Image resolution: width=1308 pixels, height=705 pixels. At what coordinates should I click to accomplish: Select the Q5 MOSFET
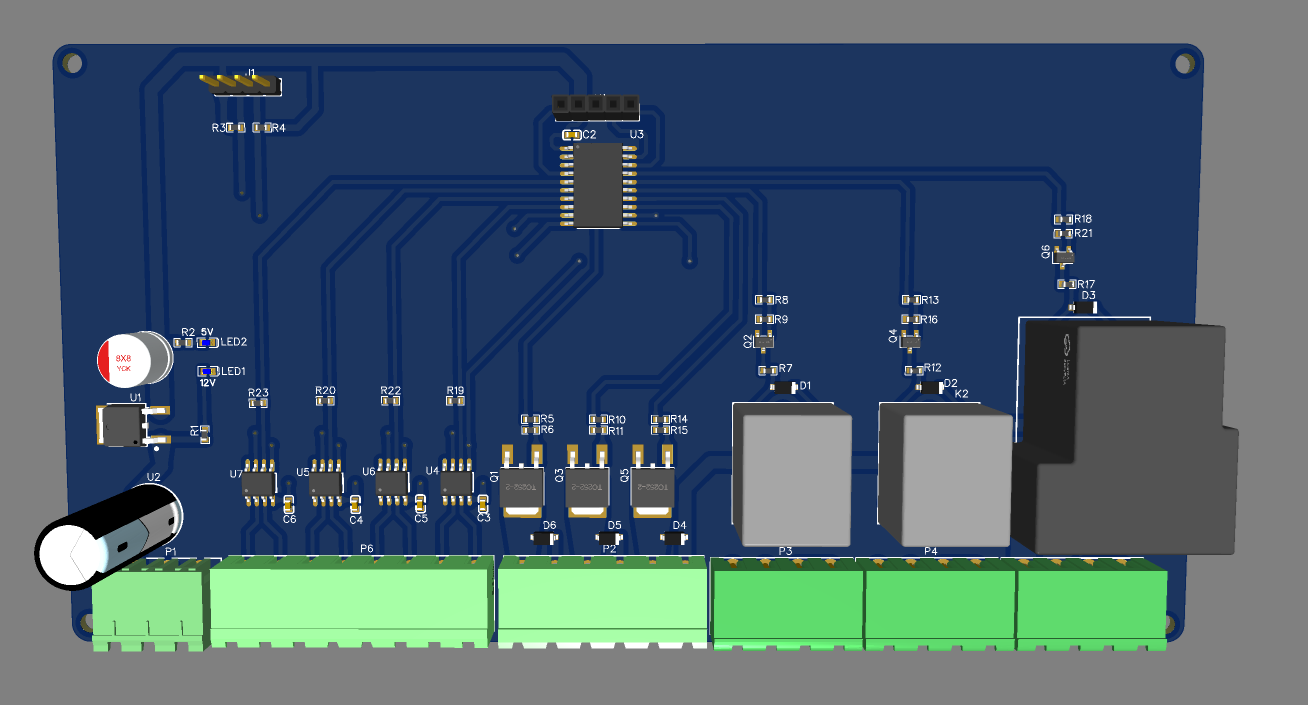click(x=652, y=483)
